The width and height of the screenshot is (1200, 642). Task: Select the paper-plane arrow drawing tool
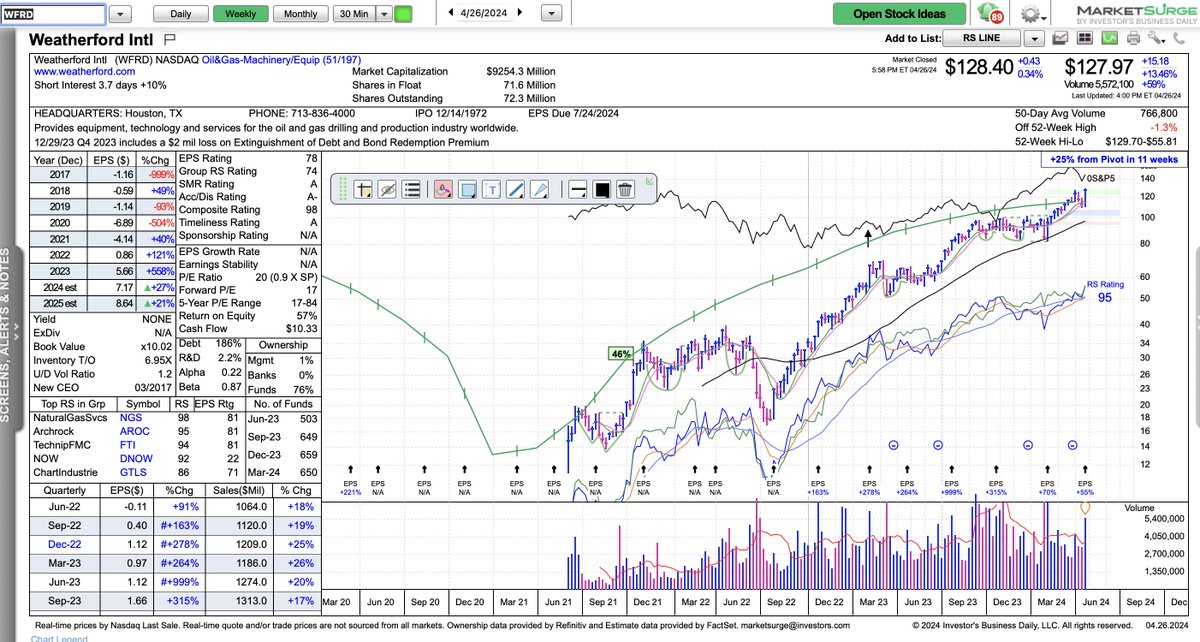tap(538, 189)
